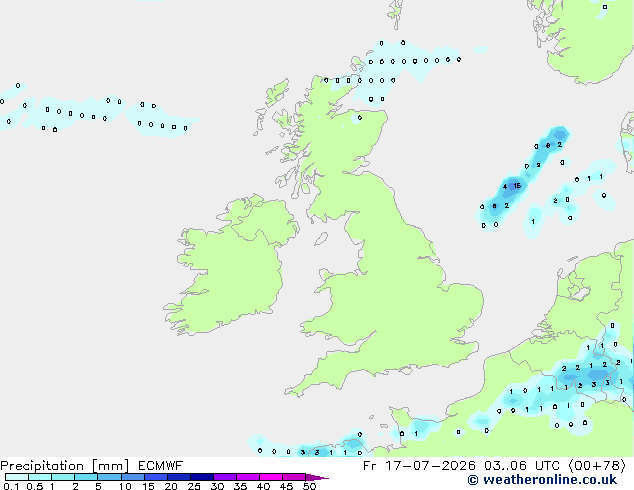Image resolution: width=634 pixels, height=490 pixels.
Task: Pick the dark blue swatch between 25 and 30
Action: tap(202, 477)
